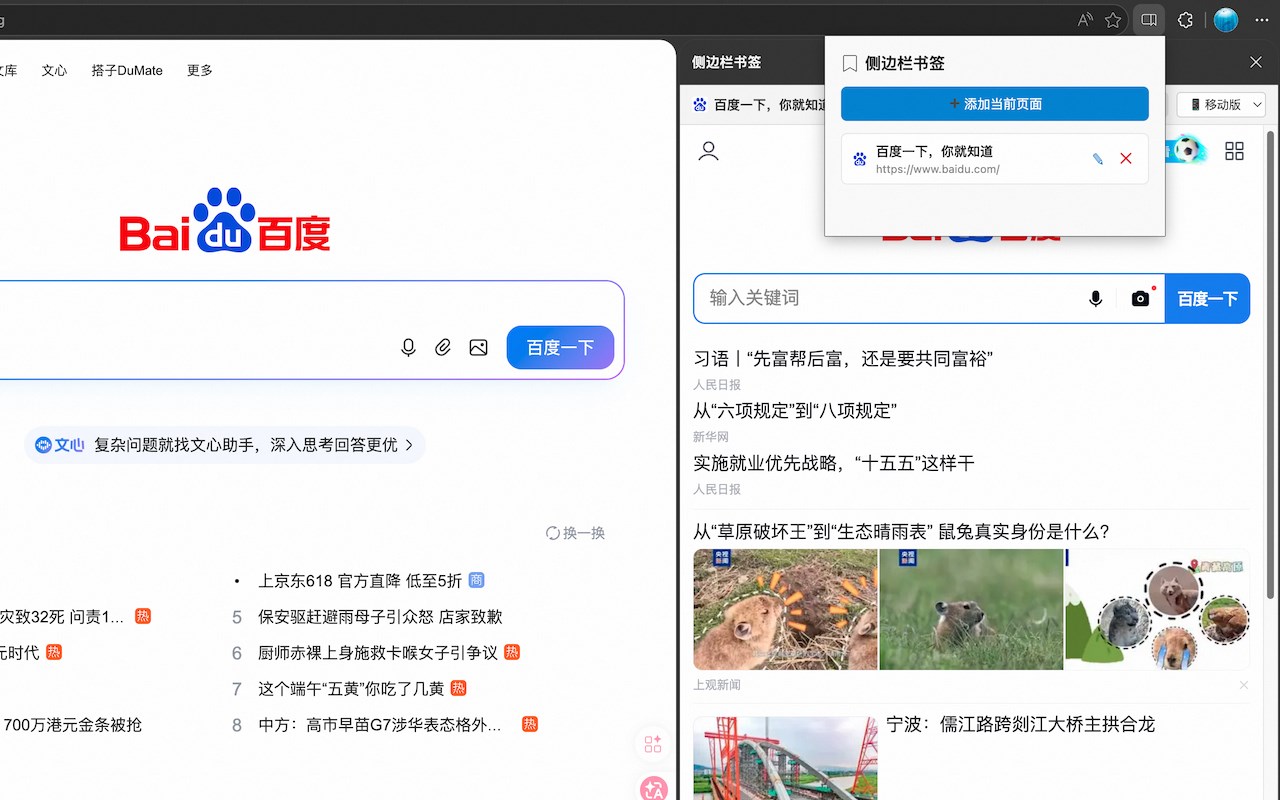Image resolution: width=1280 pixels, height=800 pixels.
Task: Open the browser Extensions puzzle icon
Action: (x=1186, y=20)
